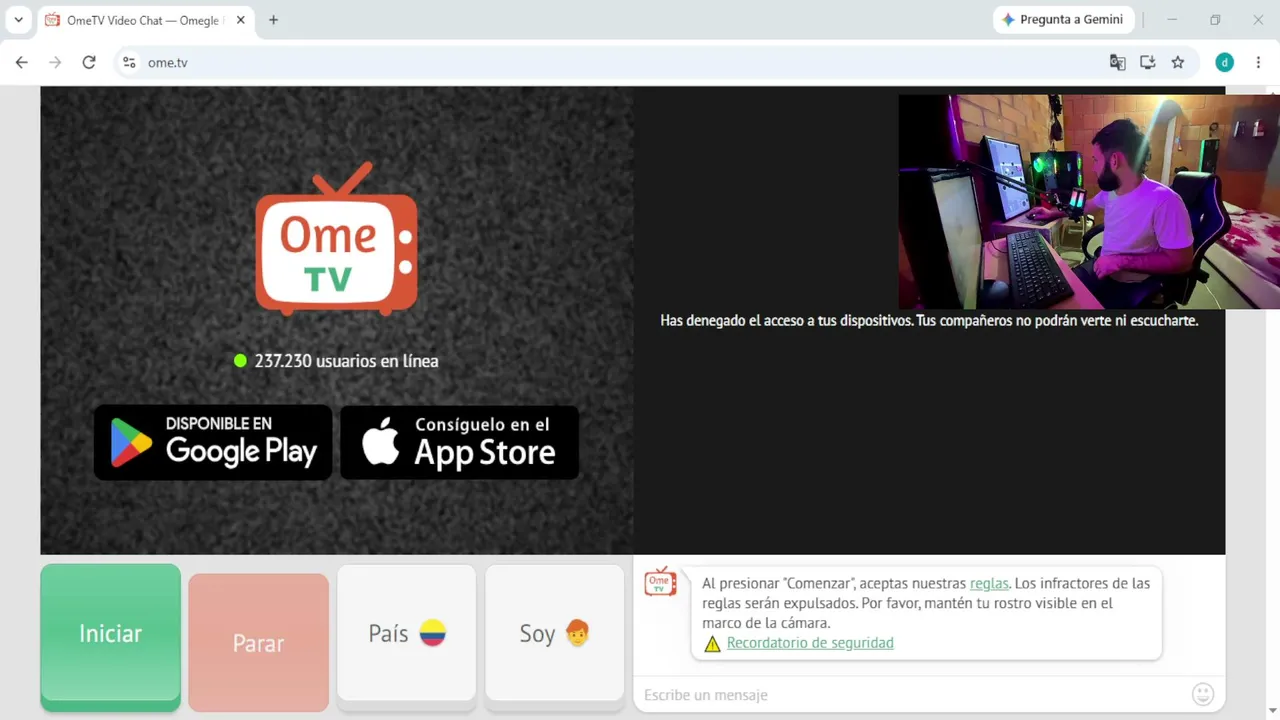Viewport: 1280px width, 720px height.
Task: Open the emoji picker smiley icon
Action: click(x=1203, y=694)
